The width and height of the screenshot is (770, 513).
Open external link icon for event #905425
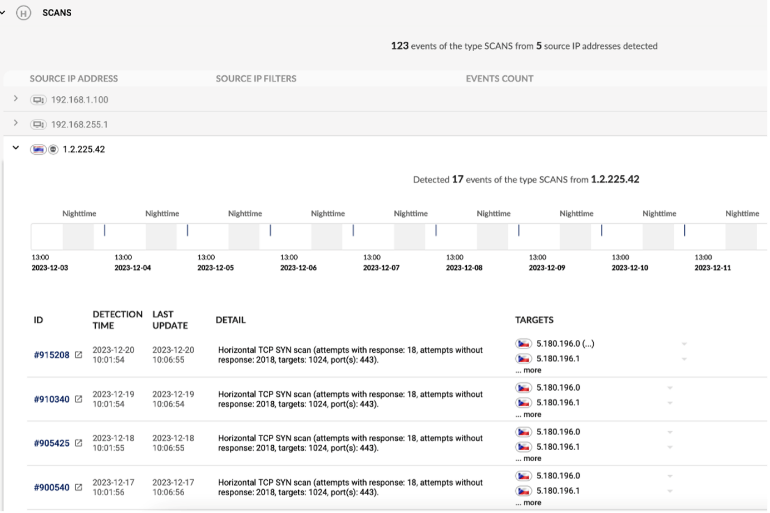(79, 443)
